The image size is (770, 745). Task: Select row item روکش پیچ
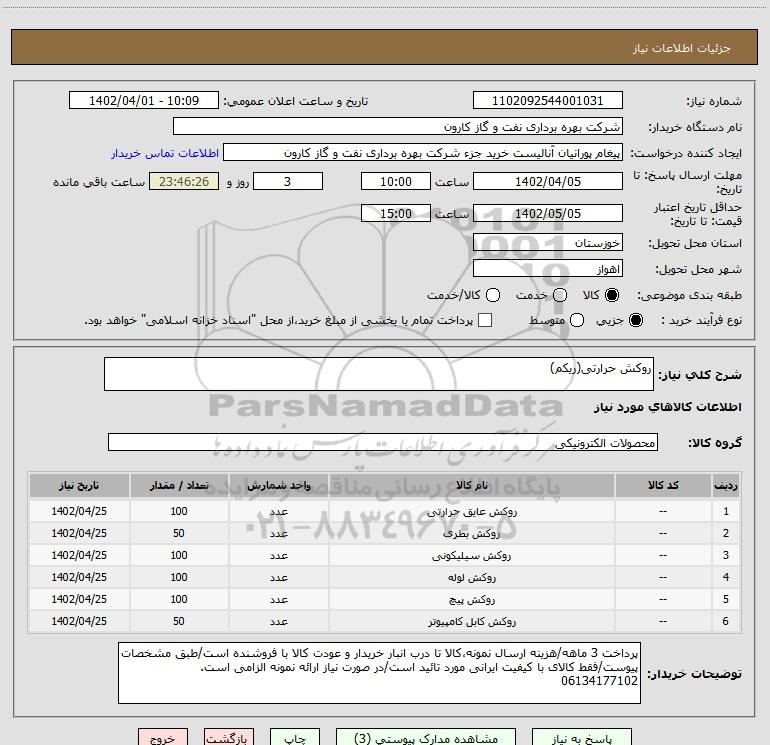[x=471, y=600]
